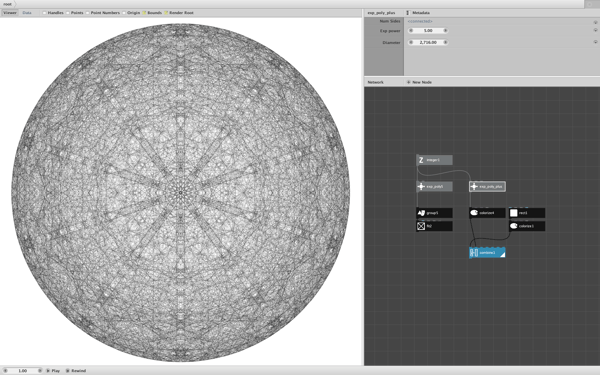The height and width of the screenshot is (375, 600).
Task: Click the Network panel label
Action: (375, 82)
